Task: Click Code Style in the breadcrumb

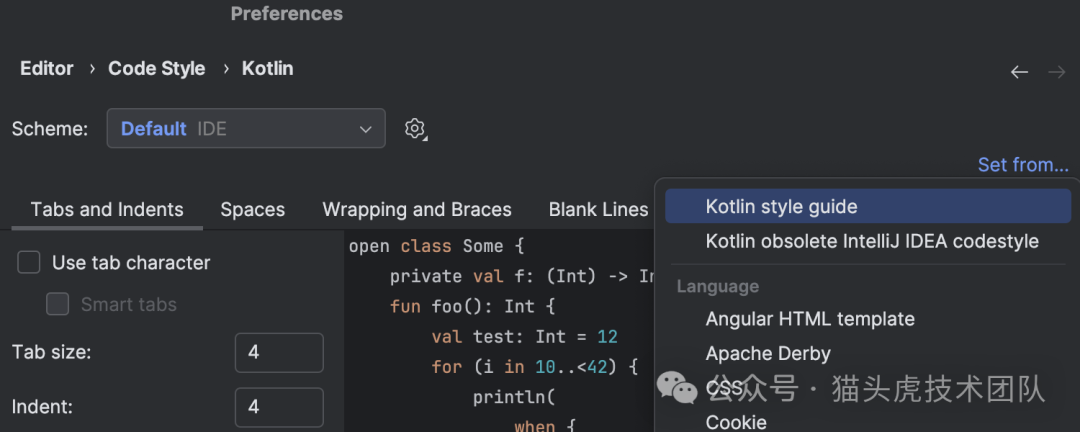Action: pyautogui.click(x=156, y=69)
